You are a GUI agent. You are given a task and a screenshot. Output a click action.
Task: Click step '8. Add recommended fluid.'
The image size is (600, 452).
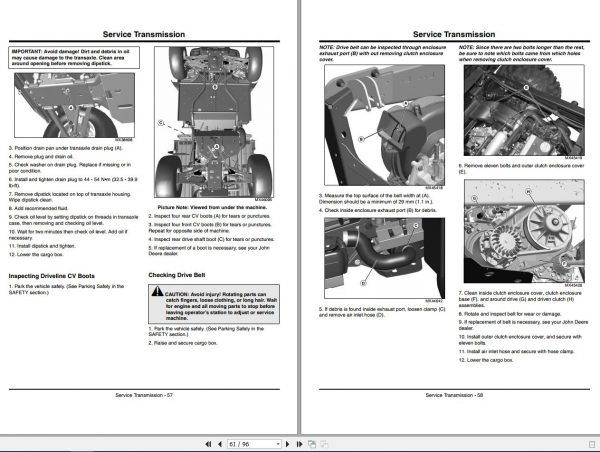point(38,208)
